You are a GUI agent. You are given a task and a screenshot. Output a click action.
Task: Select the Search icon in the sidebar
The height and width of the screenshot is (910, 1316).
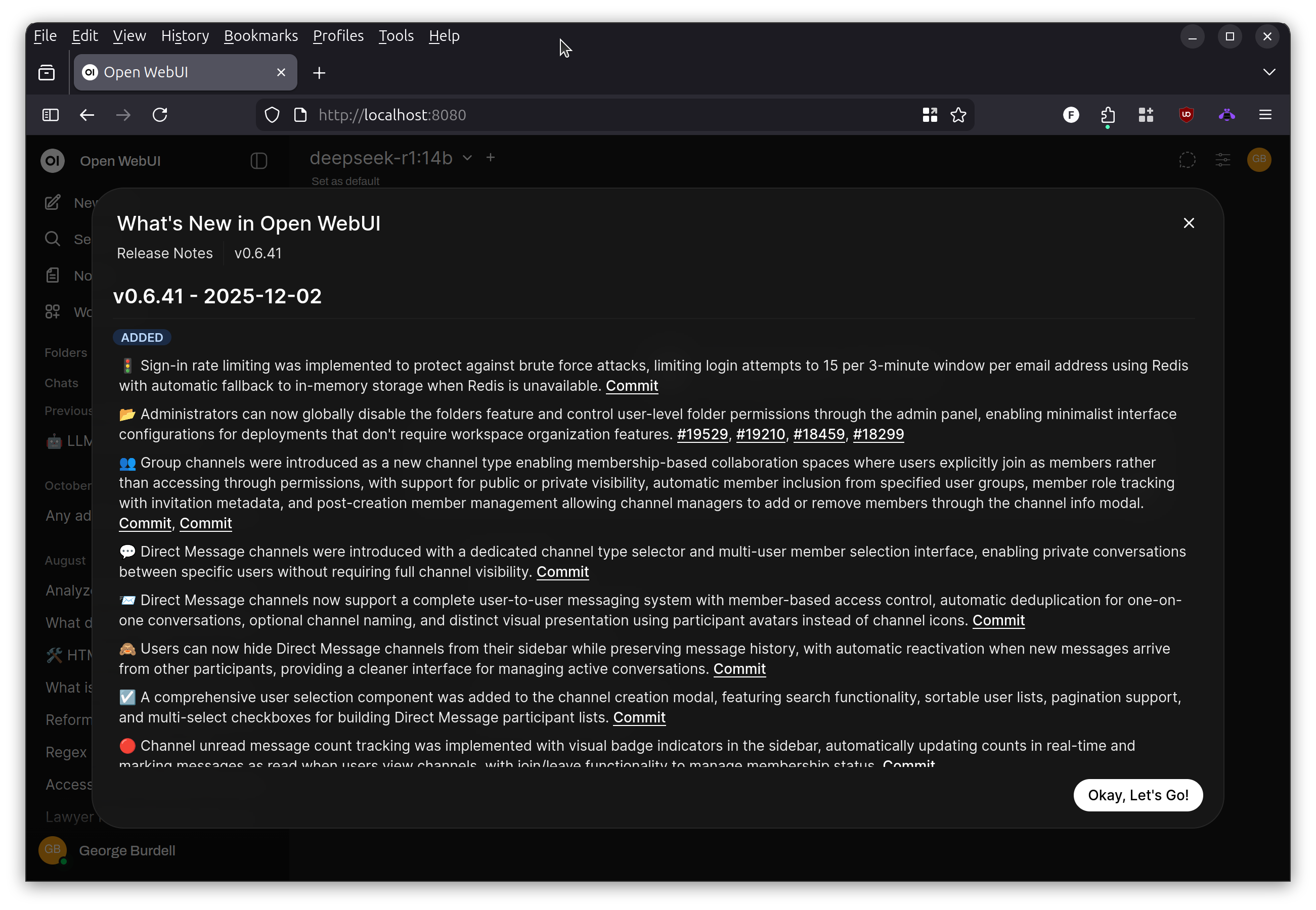point(52,239)
